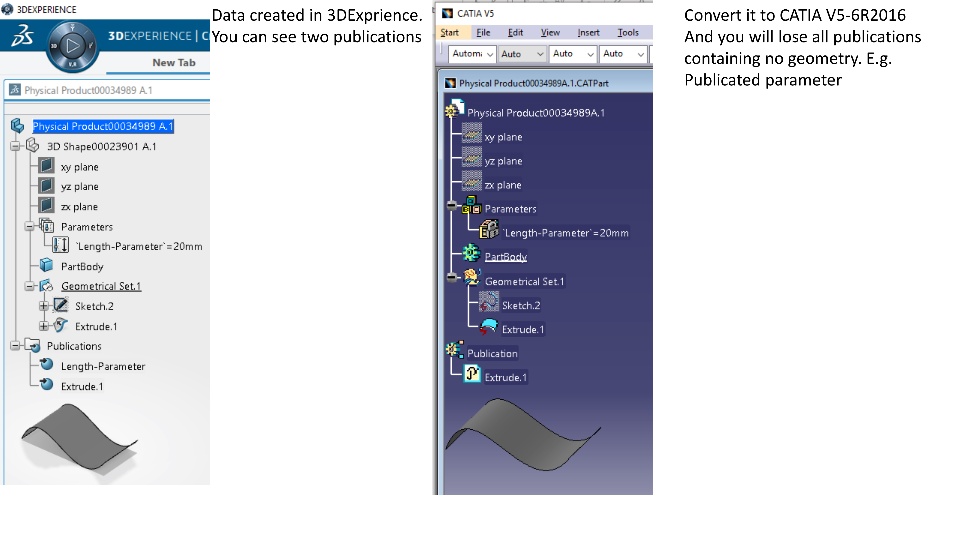Viewport: 960px width, 540px height.
Task: Click Length-Parameter=20mm icon in CATIA V5 tree
Action: (x=489, y=230)
